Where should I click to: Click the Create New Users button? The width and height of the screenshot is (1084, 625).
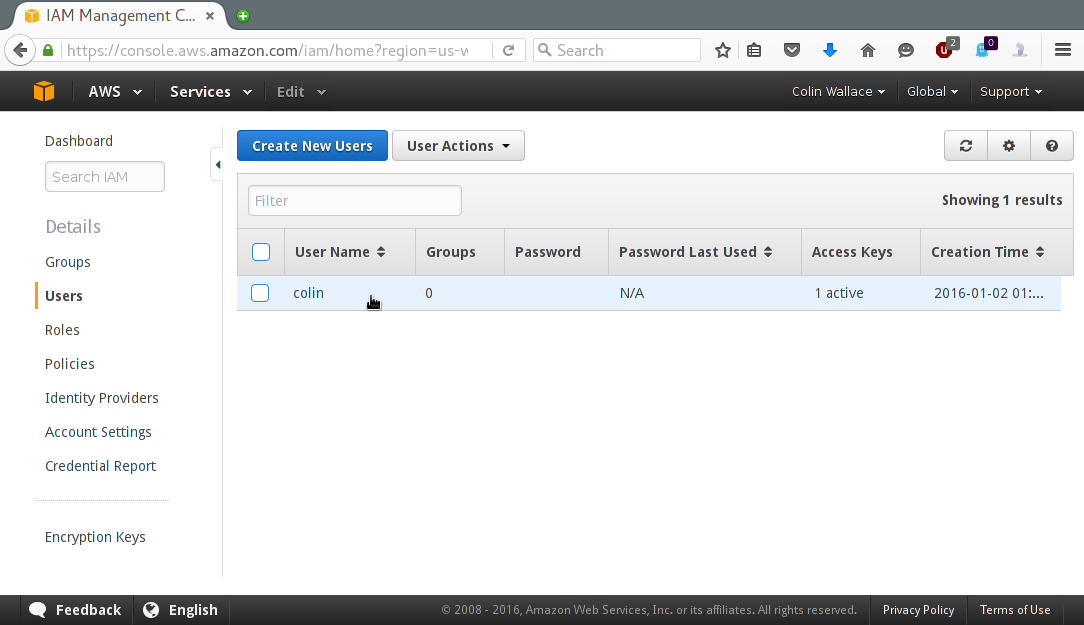click(312, 146)
